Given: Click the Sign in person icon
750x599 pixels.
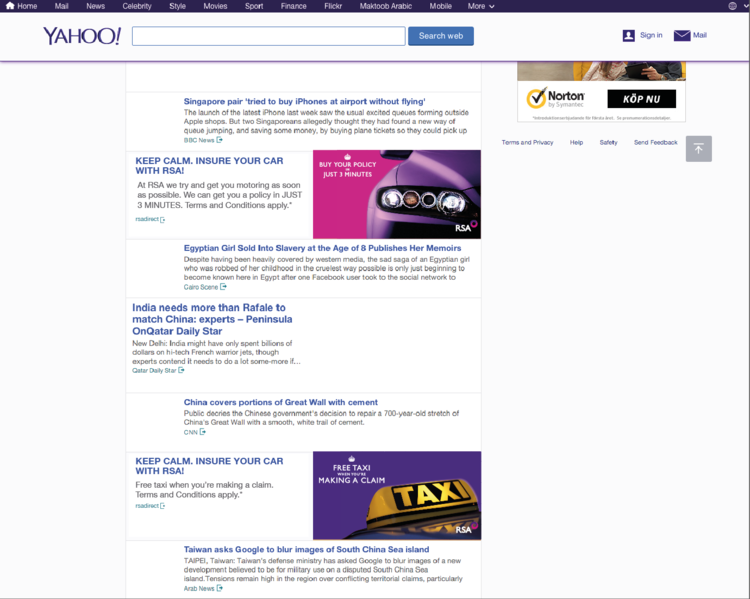Looking at the screenshot, I should coord(629,35).
